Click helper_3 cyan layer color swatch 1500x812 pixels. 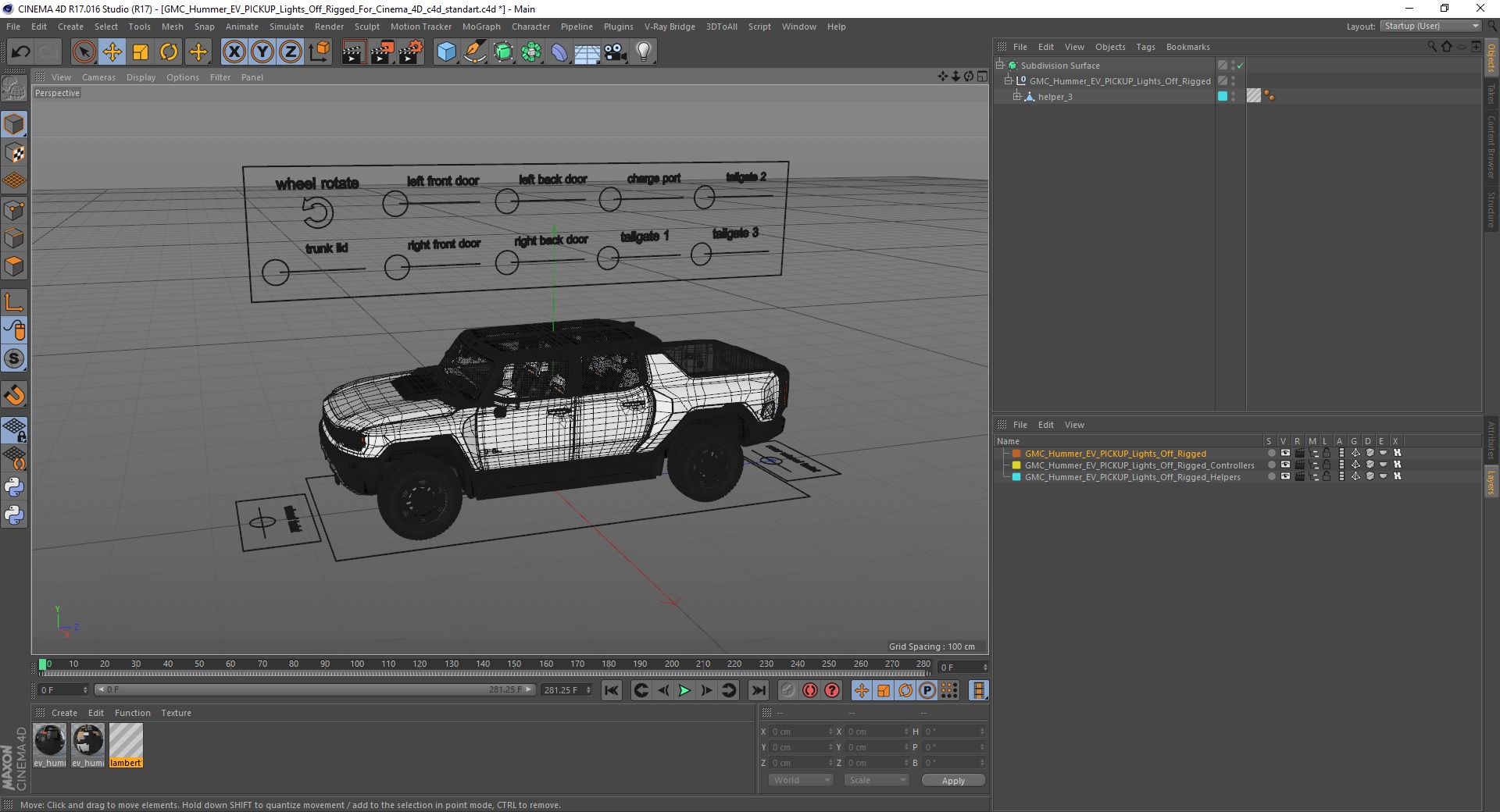coord(1223,96)
